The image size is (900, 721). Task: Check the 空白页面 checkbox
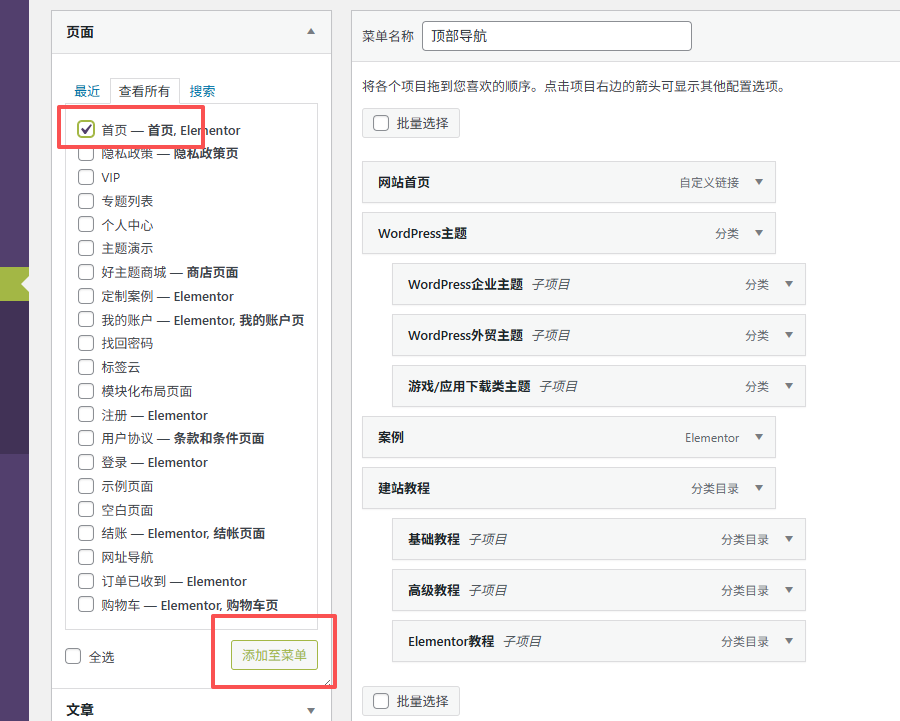pyautogui.click(x=86, y=509)
